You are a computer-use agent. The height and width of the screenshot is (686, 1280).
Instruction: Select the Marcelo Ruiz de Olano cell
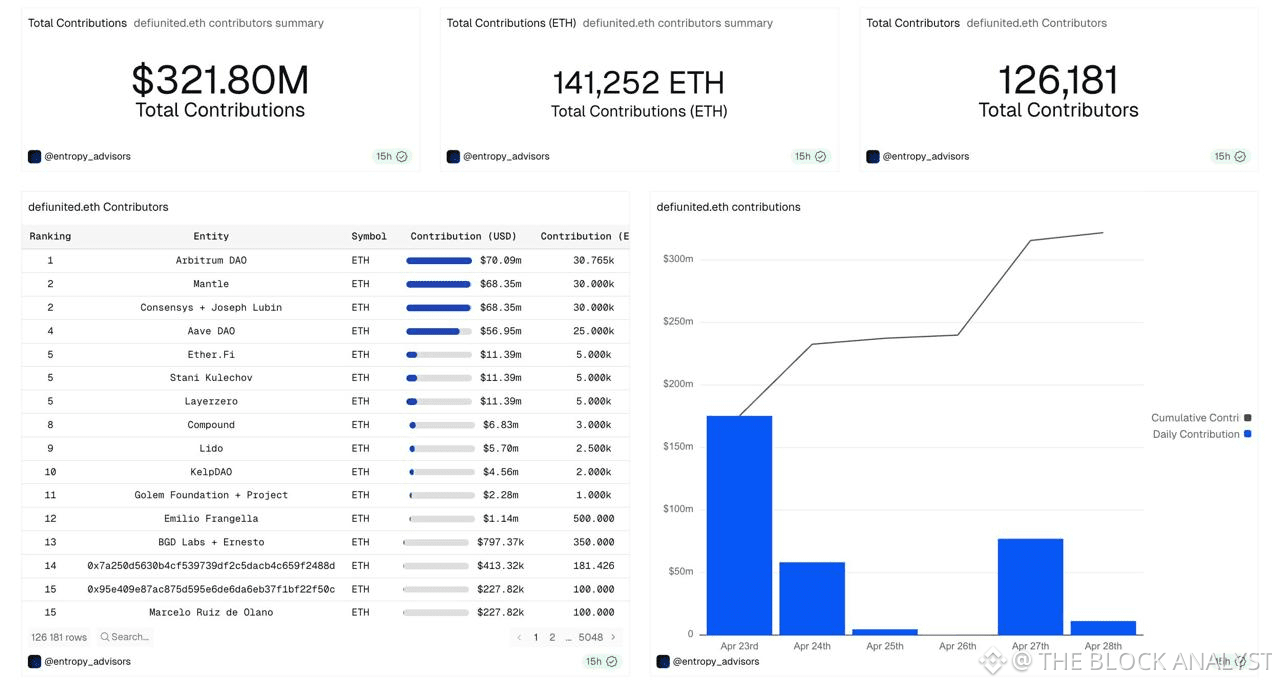pyautogui.click(x=211, y=613)
